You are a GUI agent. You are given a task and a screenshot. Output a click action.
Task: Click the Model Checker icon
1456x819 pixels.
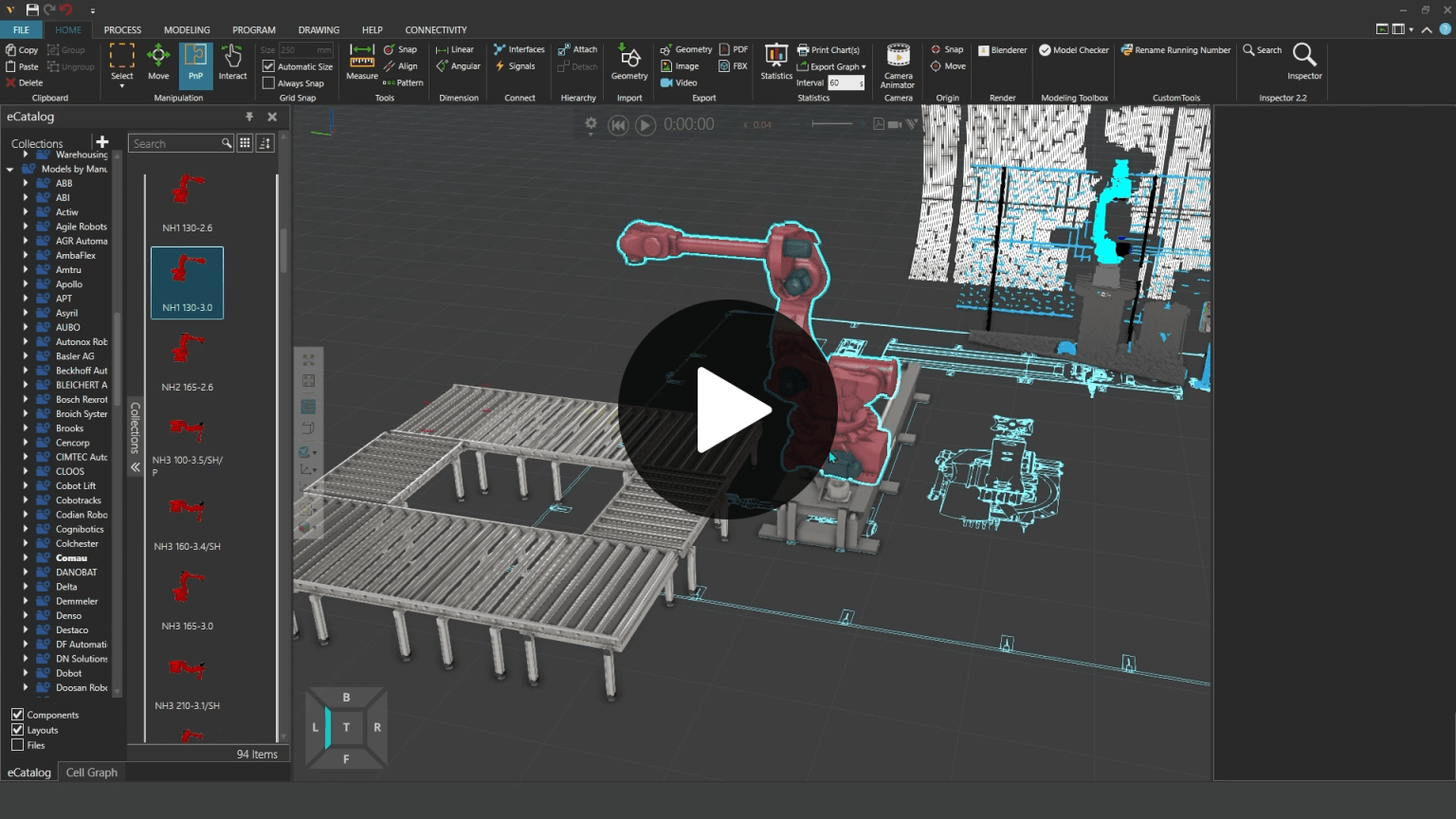coord(1045,50)
